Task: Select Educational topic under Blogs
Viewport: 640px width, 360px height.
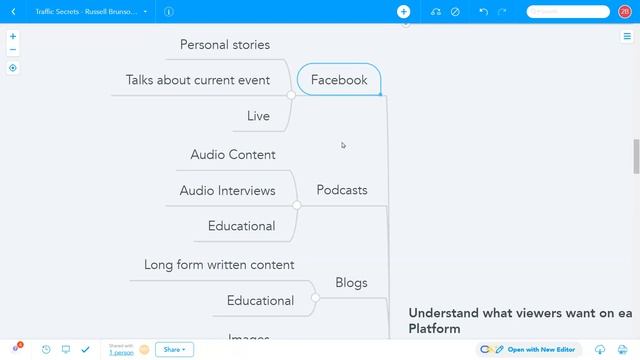Action: (260, 301)
